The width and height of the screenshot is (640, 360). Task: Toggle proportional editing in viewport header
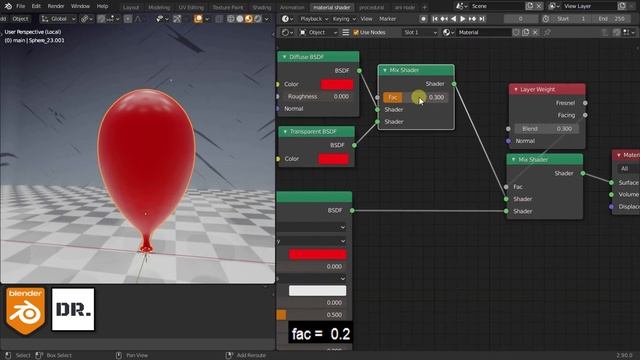click(x=128, y=19)
